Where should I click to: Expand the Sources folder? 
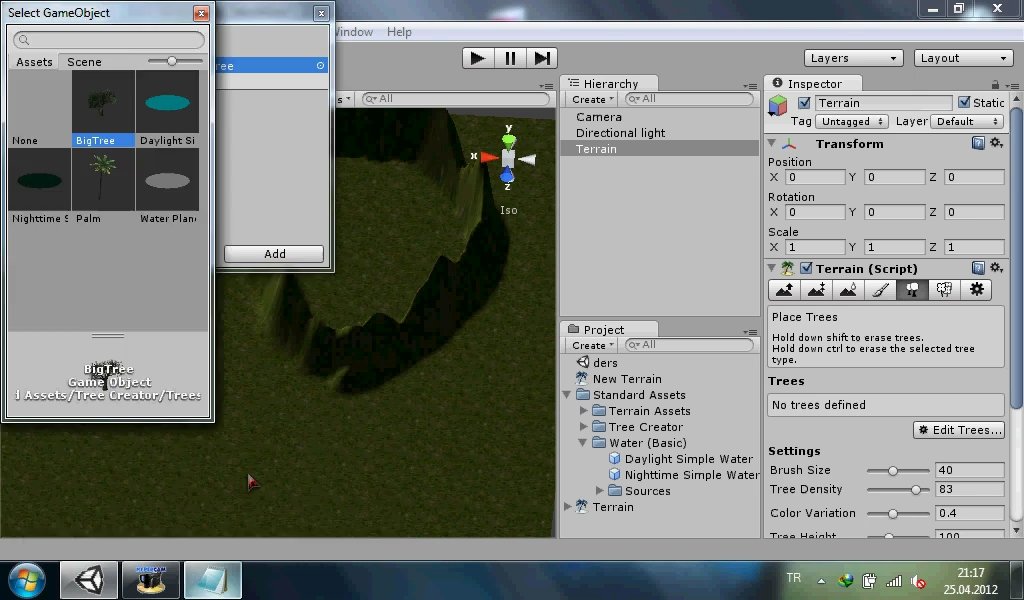(600, 490)
